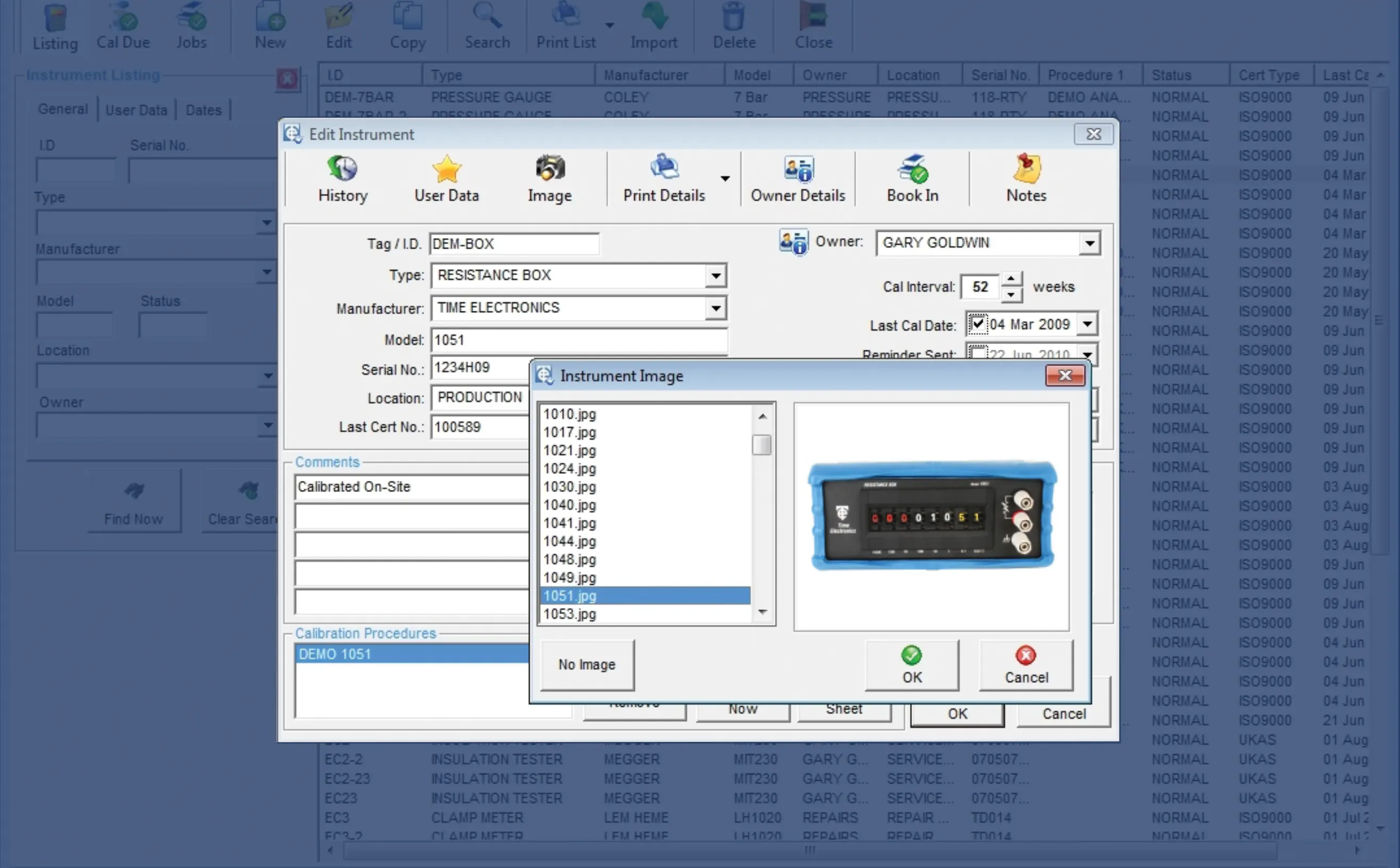The width and height of the screenshot is (1400, 868).
Task: Switch to the General tab
Action: click(x=63, y=109)
